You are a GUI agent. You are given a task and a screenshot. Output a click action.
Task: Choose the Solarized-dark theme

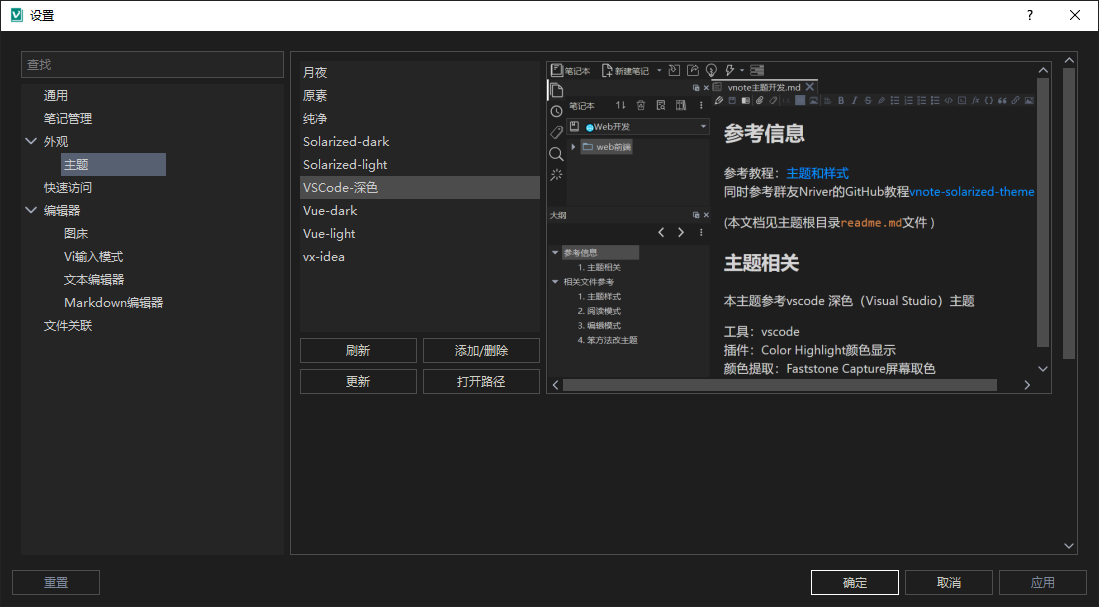(x=420, y=142)
